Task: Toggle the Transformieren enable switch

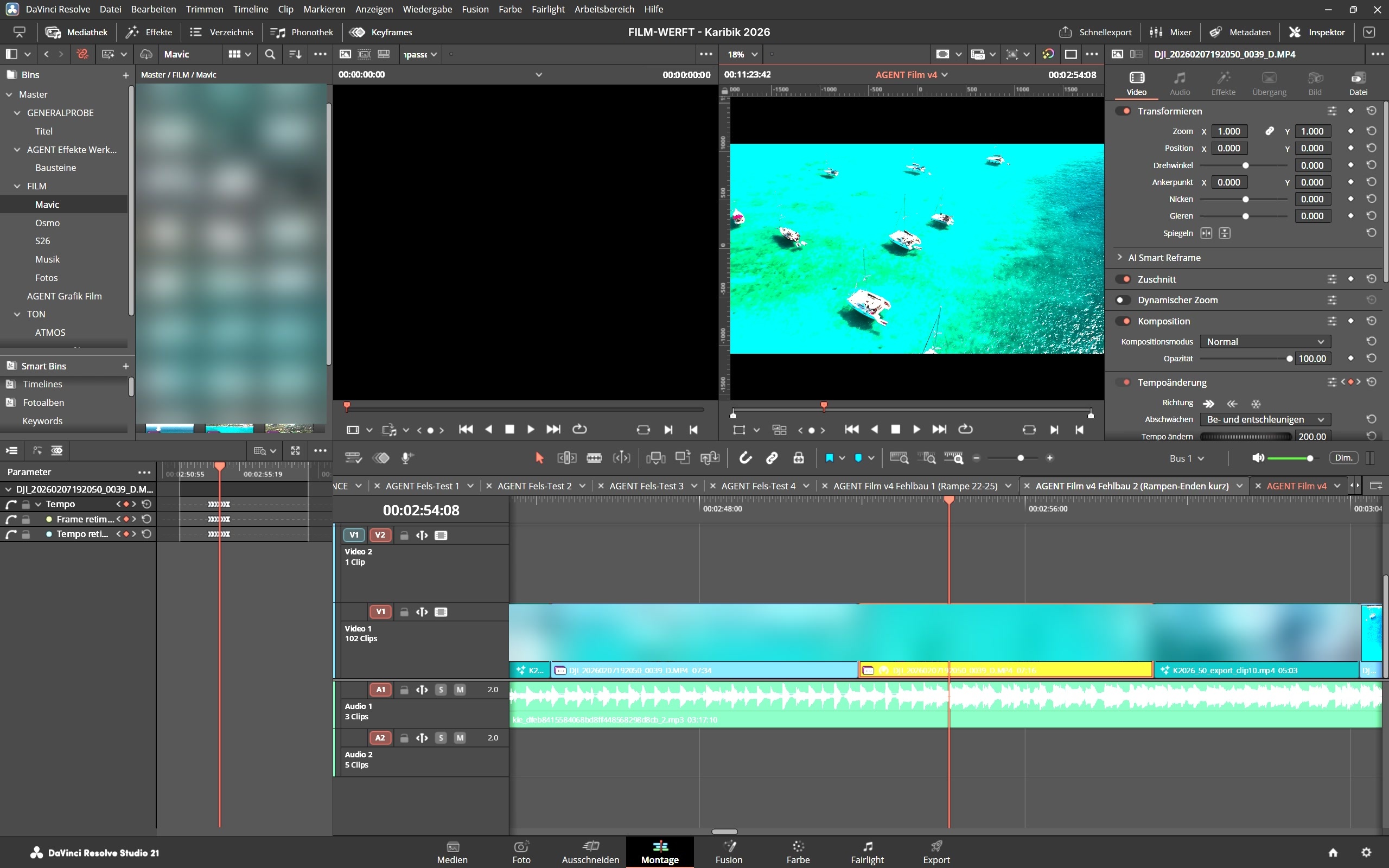Action: (1123, 111)
